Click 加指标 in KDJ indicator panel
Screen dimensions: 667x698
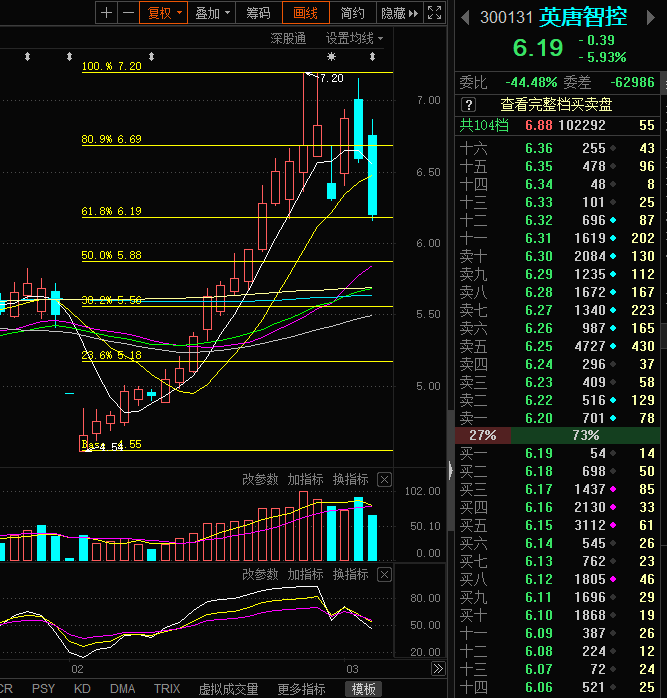pyautogui.click(x=305, y=574)
